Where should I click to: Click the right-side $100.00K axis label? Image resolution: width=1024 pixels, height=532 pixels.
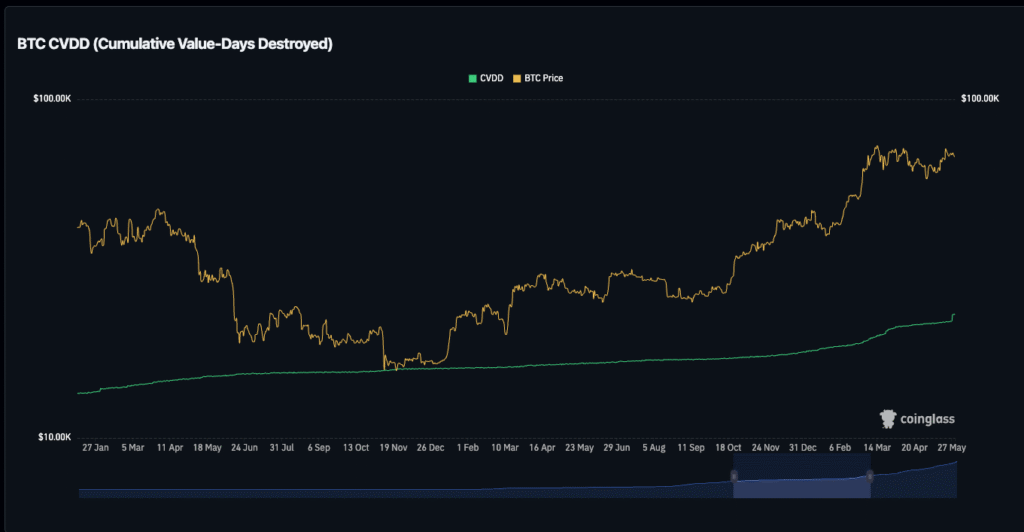tap(979, 99)
